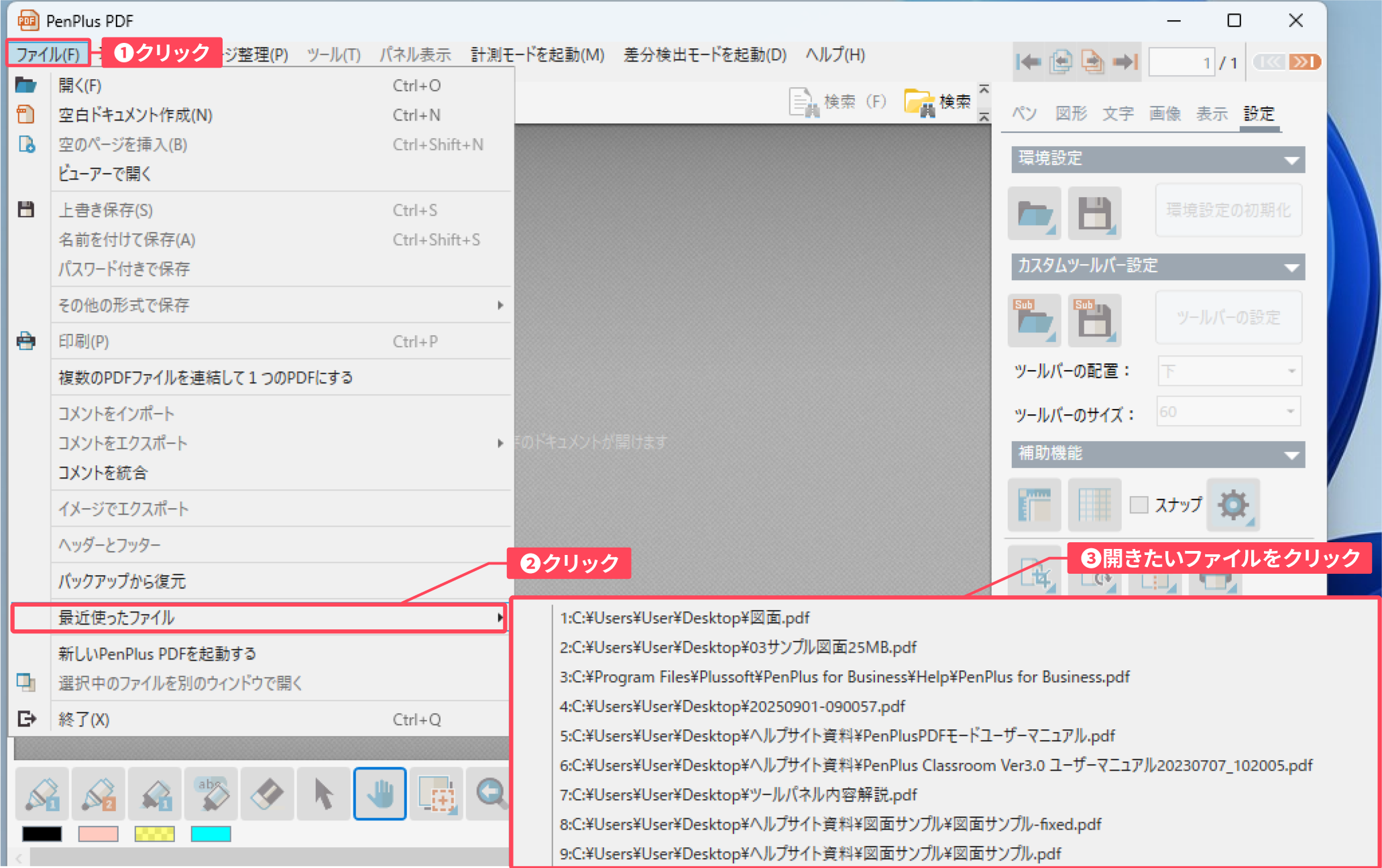The width and height of the screenshot is (1382, 868).
Task: Collapse the 環境設定 section header
Action: [1157, 160]
